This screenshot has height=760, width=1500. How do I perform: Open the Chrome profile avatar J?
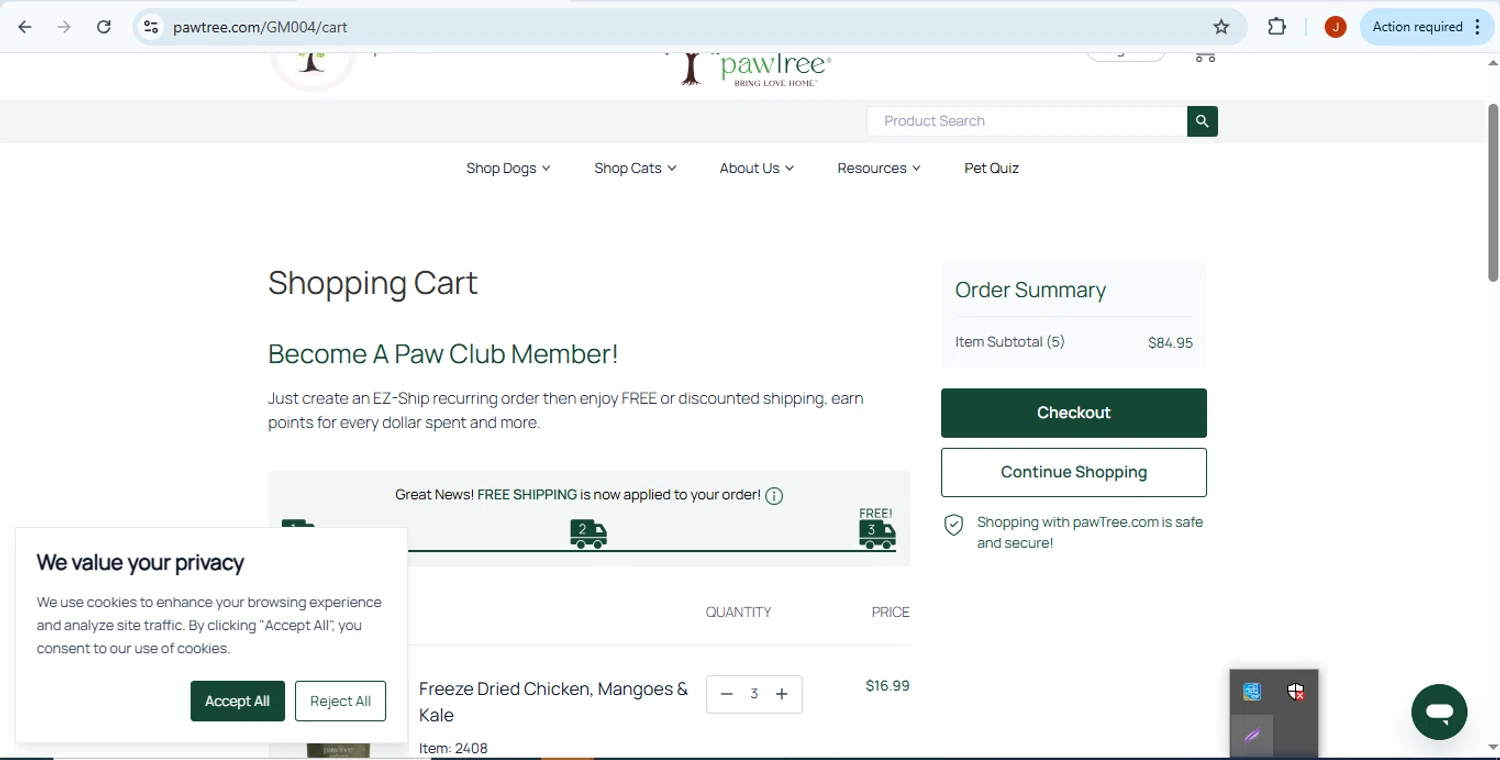(x=1335, y=27)
